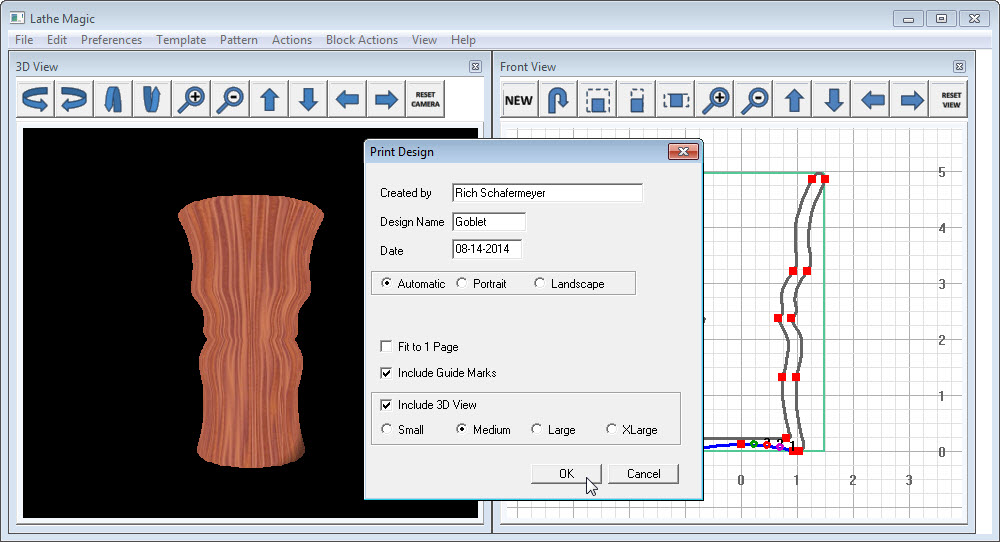Click the up arrow in Front View toolbar
The width and height of the screenshot is (1000, 542).
pos(795,100)
